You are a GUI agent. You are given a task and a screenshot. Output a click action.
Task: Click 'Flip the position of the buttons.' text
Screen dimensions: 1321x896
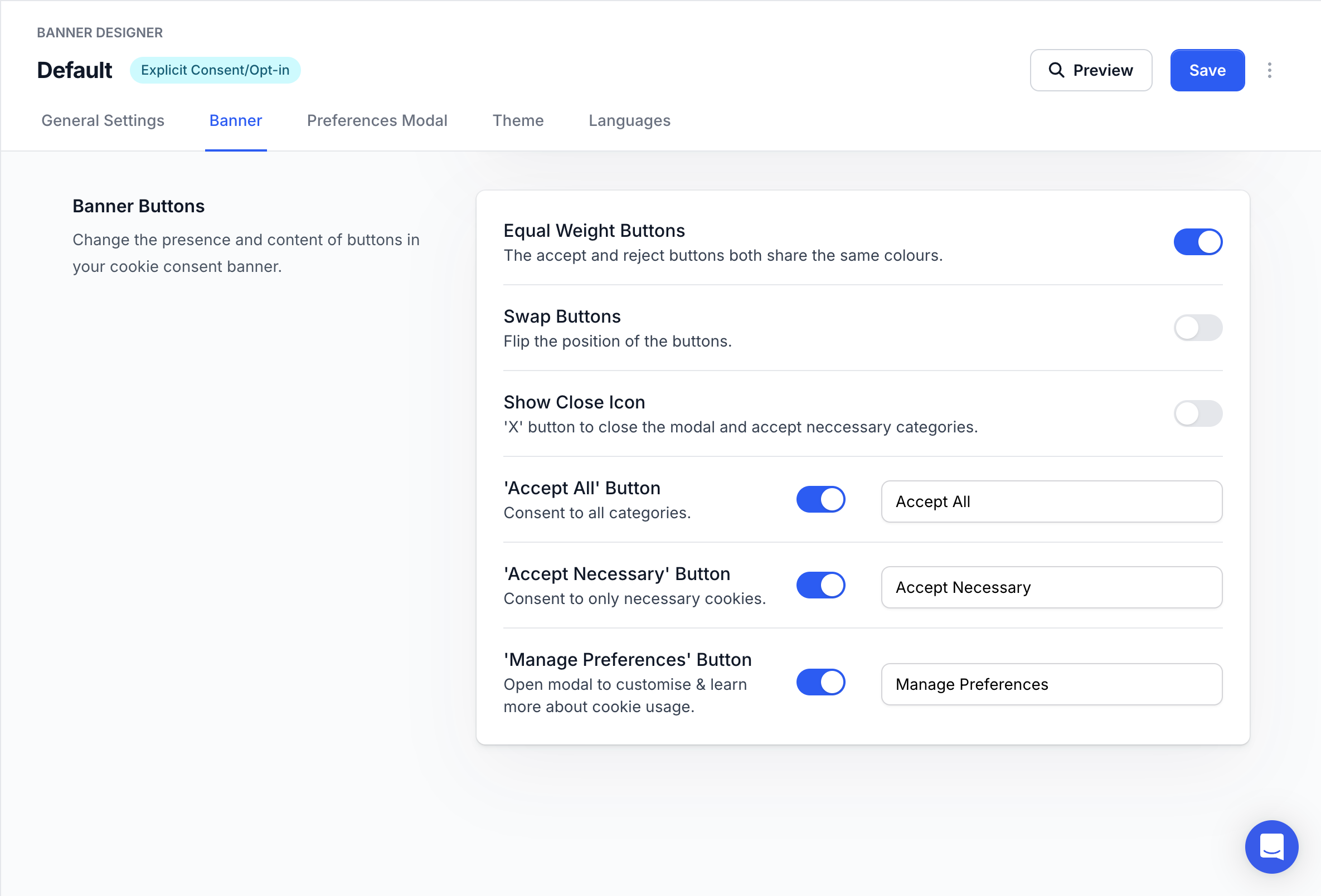click(618, 342)
